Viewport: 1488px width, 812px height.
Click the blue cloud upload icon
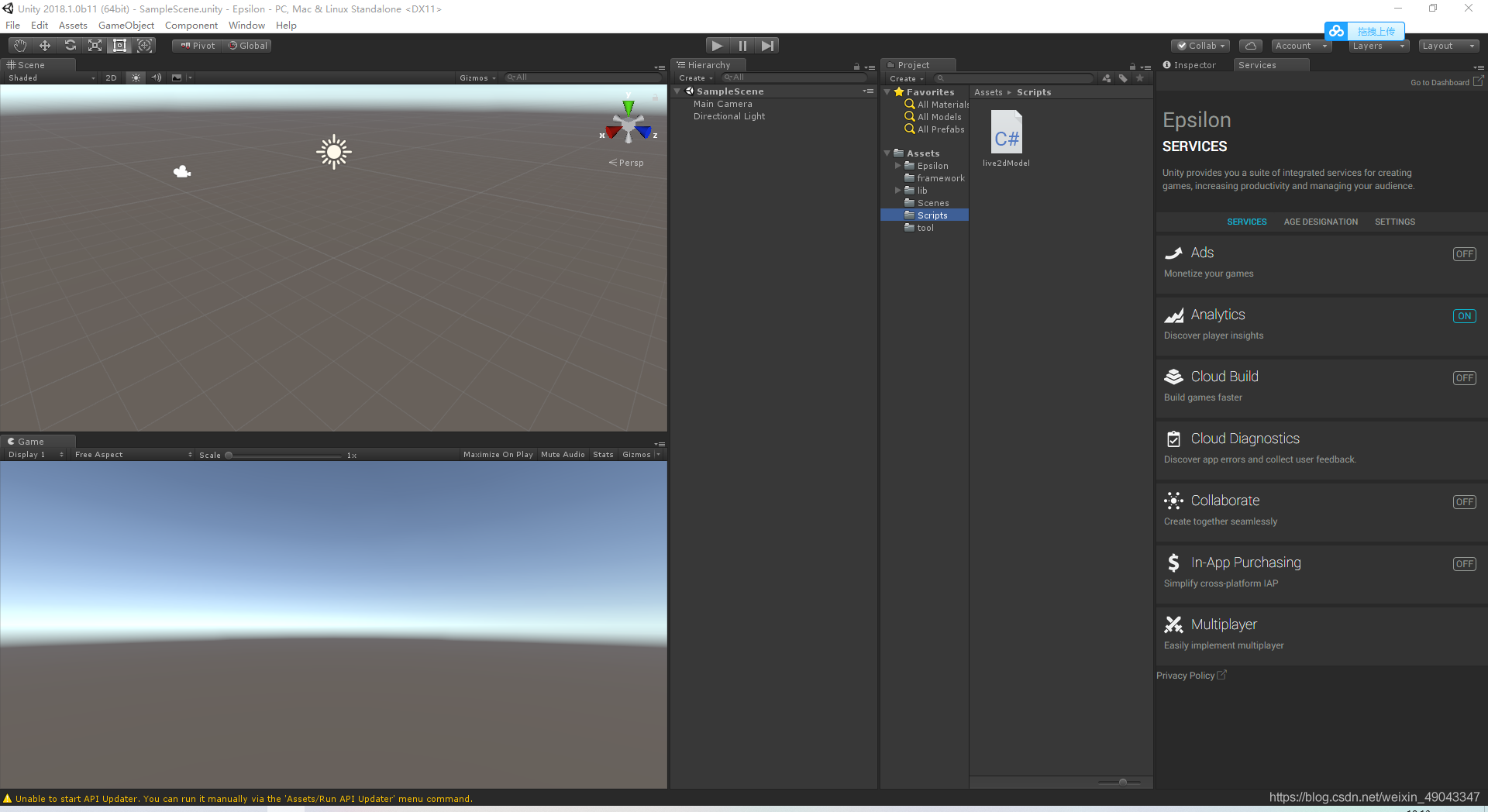point(1336,31)
